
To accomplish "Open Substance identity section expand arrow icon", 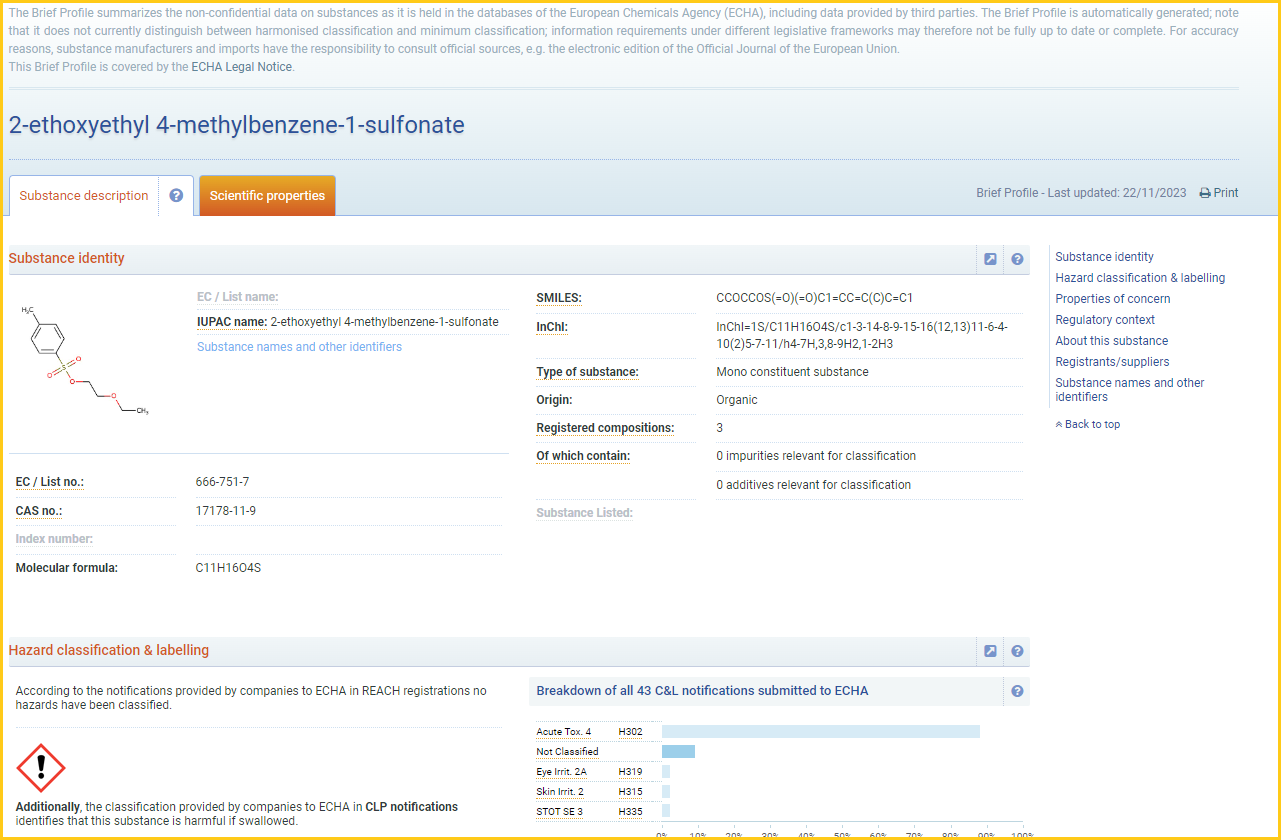I will (x=990, y=259).
